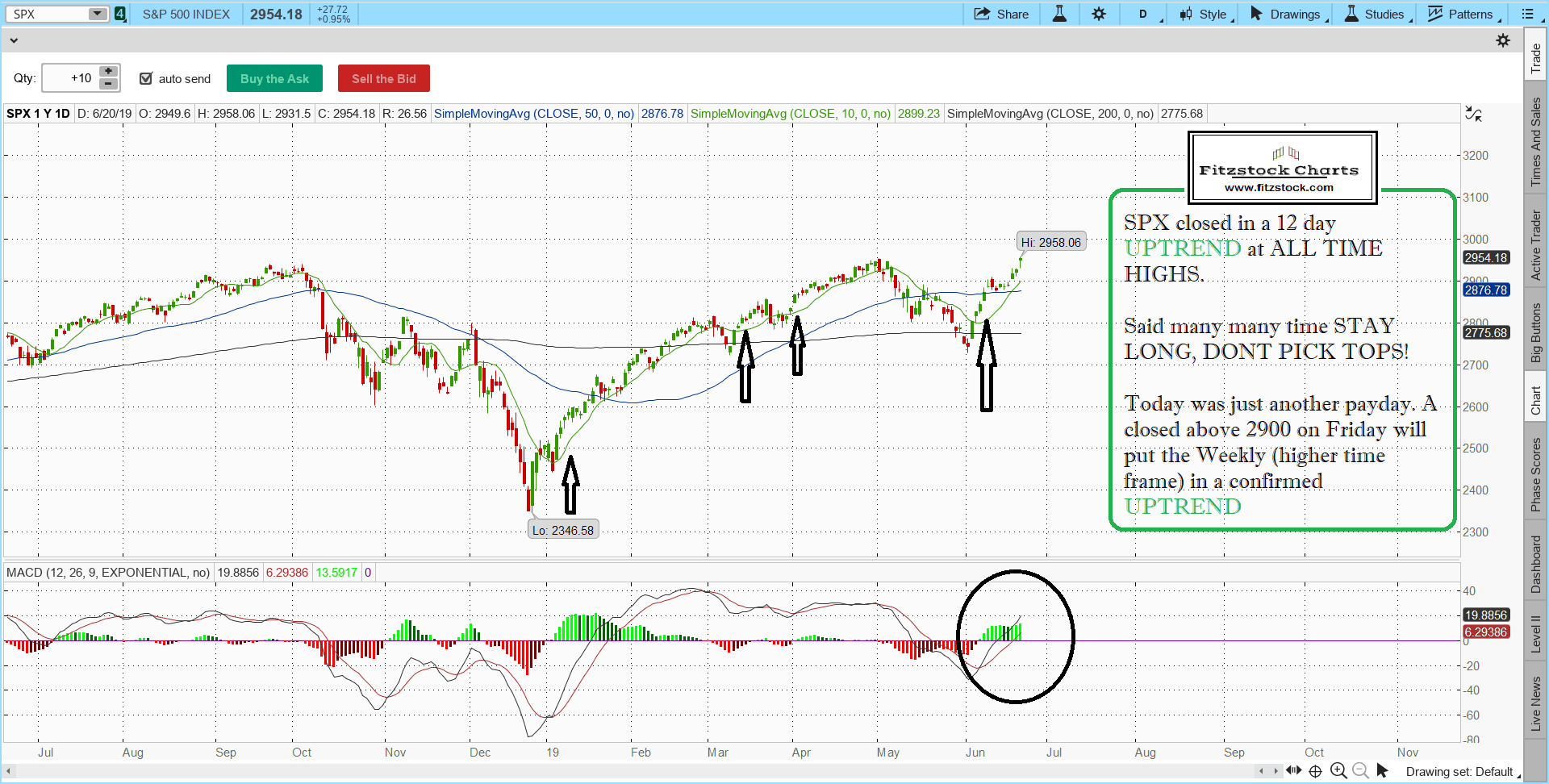Click the crosshair pan icon at bottom
Viewport: 1549px width, 784px height.
pos(1315,771)
